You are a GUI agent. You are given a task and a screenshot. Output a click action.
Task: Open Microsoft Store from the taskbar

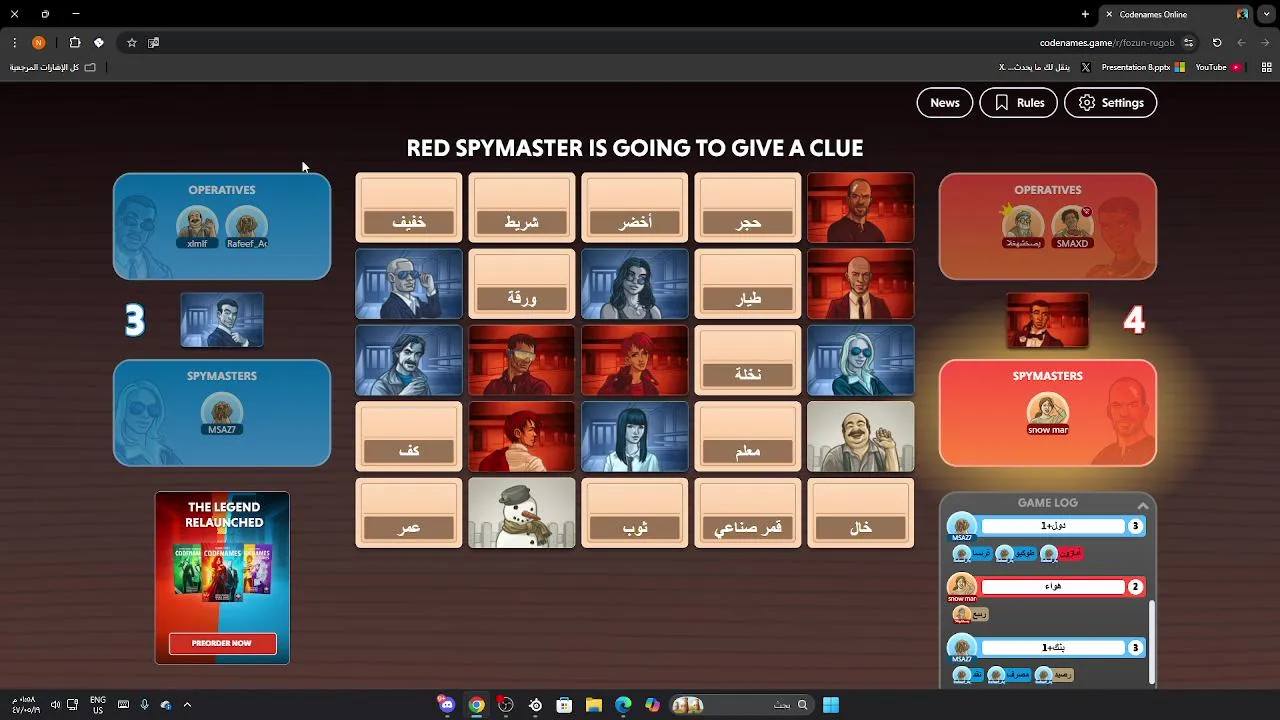click(x=565, y=705)
